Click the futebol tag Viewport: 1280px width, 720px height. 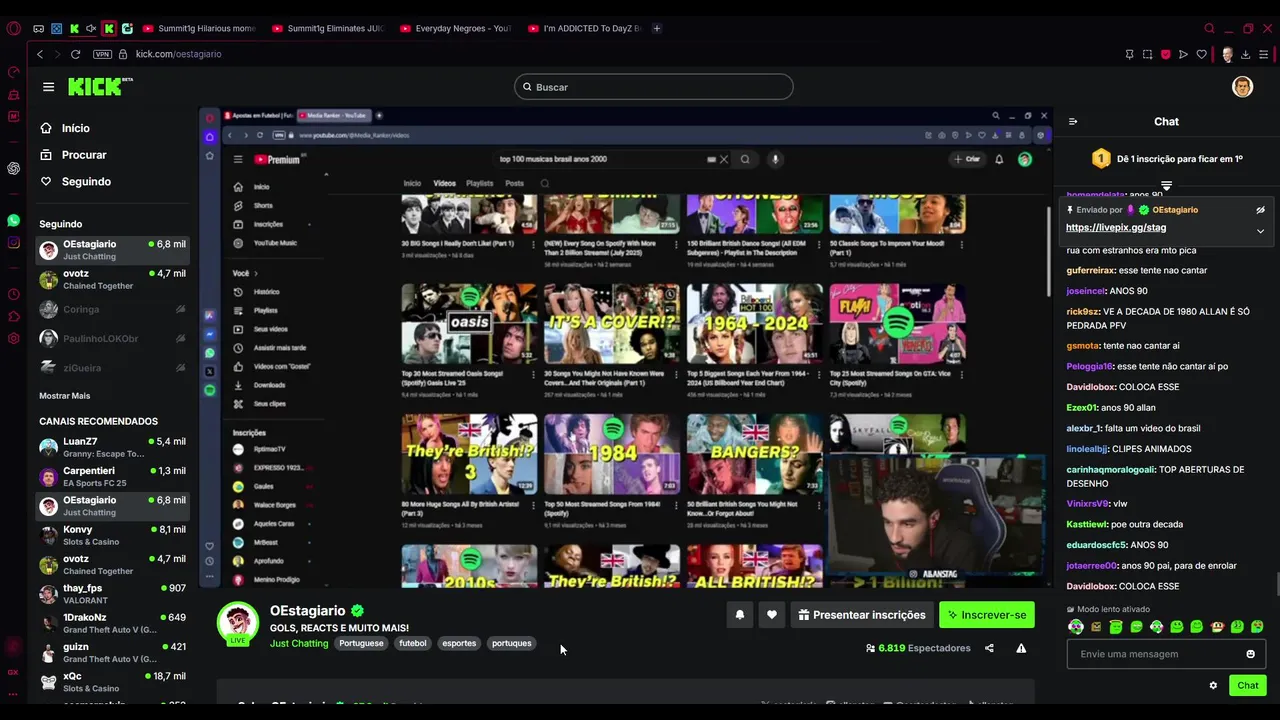[413, 643]
